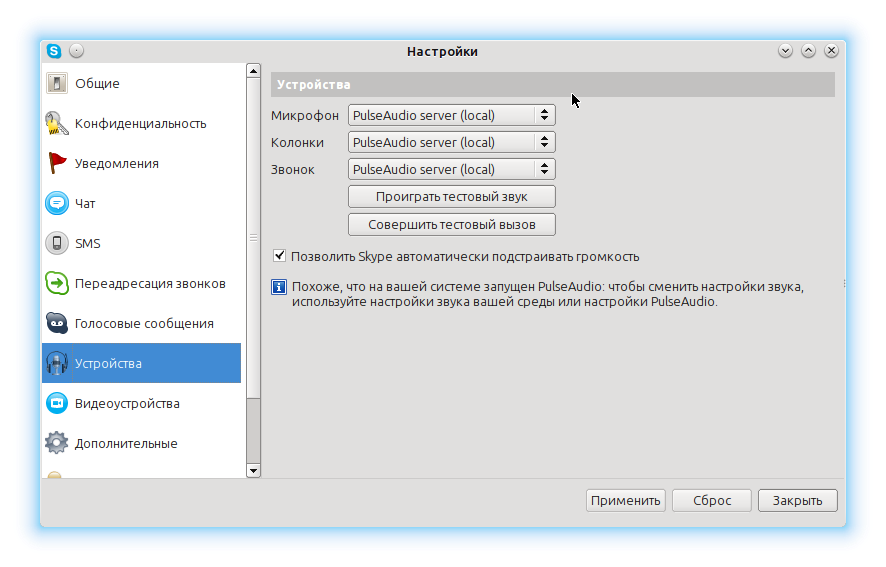The height and width of the screenshot is (567, 886).
Task: Click the video devices camera icon
Action: coord(57,403)
